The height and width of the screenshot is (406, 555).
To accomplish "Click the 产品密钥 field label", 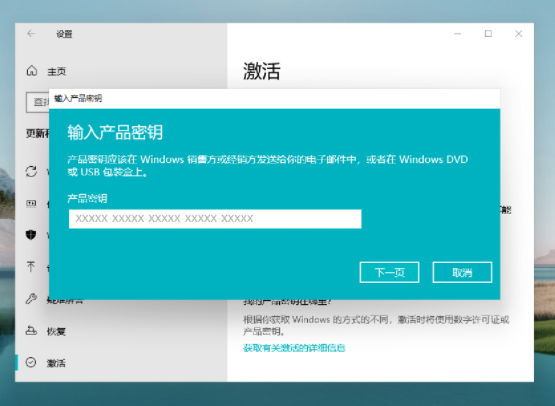I will click(87, 198).
